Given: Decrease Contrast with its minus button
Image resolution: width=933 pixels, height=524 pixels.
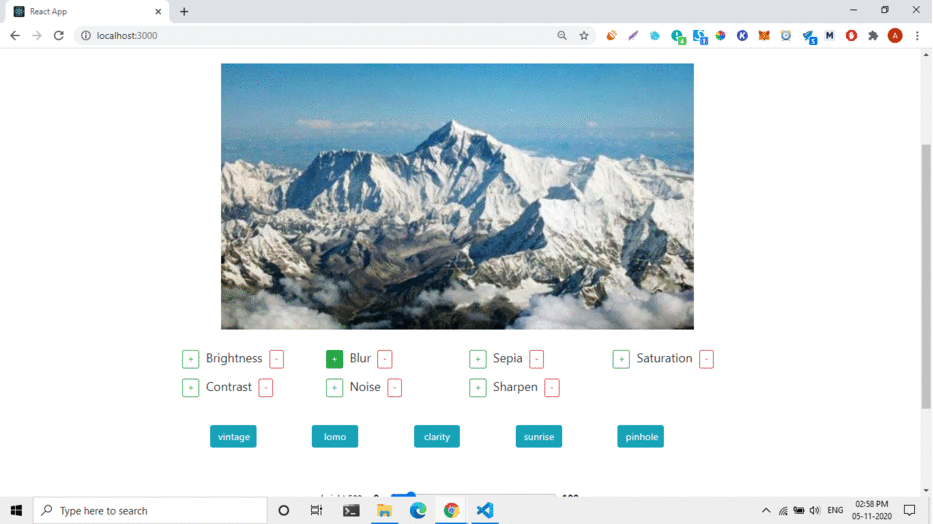Looking at the screenshot, I should [266, 388].
